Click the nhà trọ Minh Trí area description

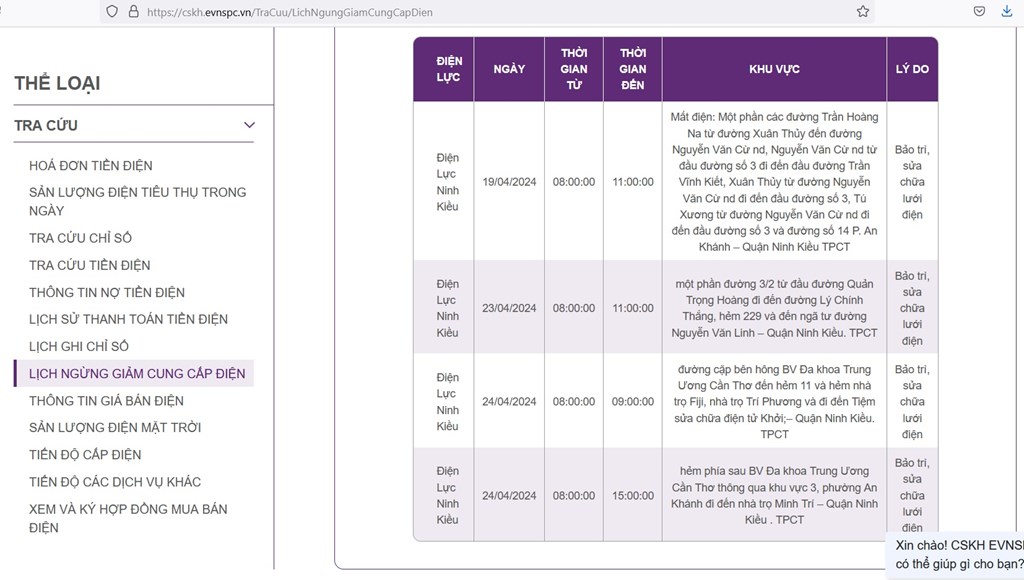pos(775,496)
